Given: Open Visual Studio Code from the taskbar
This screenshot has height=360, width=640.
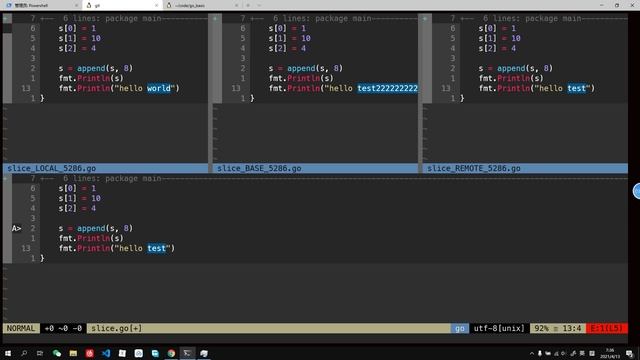Looking at the screenshot, I should point(106,353).
